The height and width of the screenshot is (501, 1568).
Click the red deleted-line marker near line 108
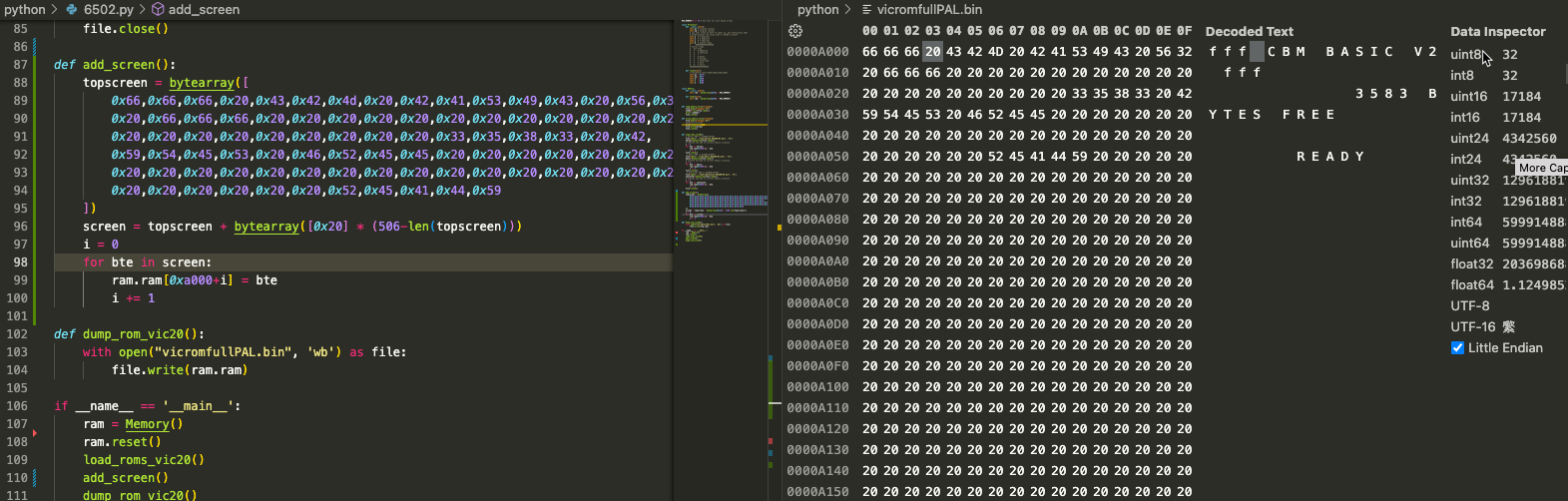coord(35,433)
